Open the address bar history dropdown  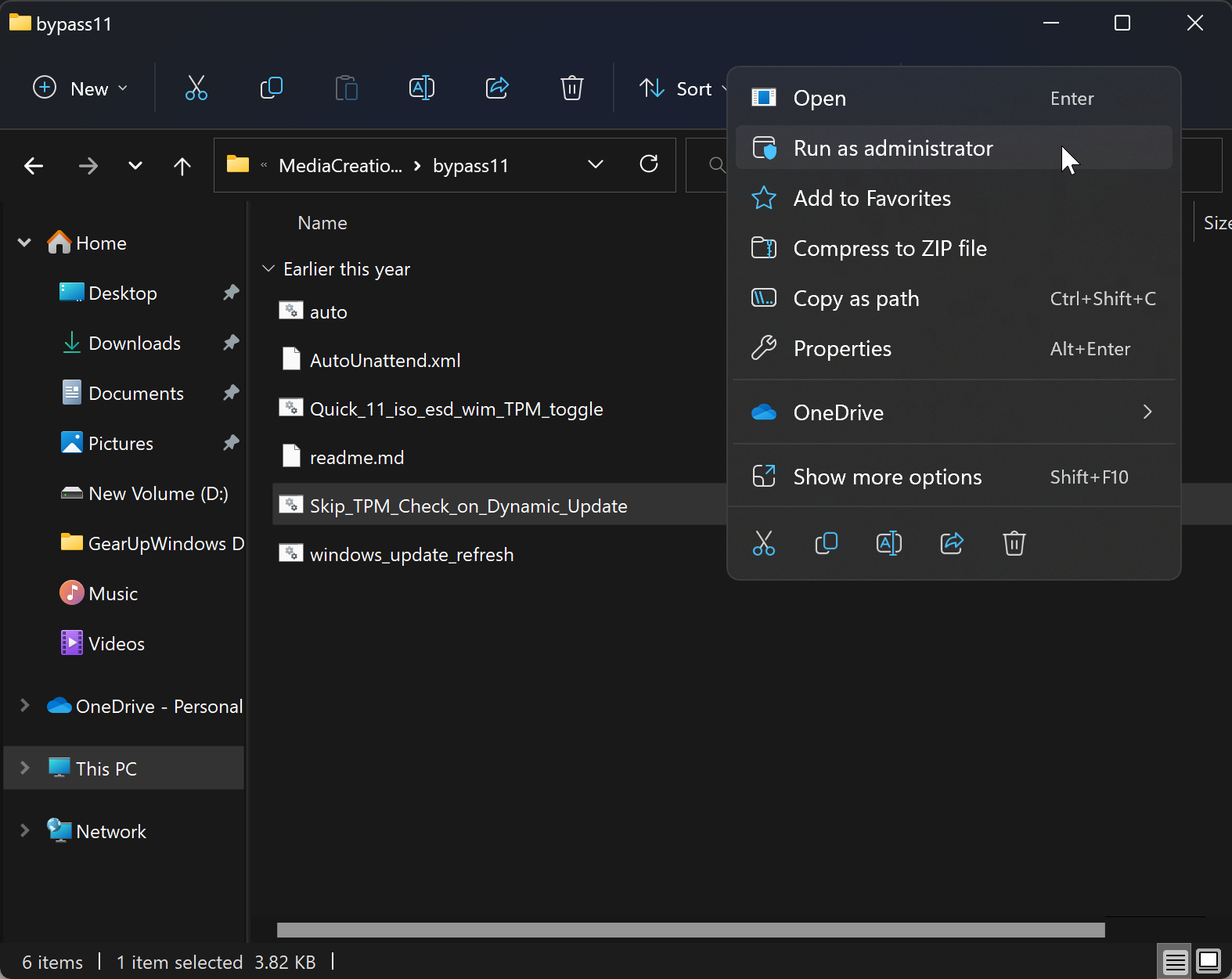tap(596, 164)
